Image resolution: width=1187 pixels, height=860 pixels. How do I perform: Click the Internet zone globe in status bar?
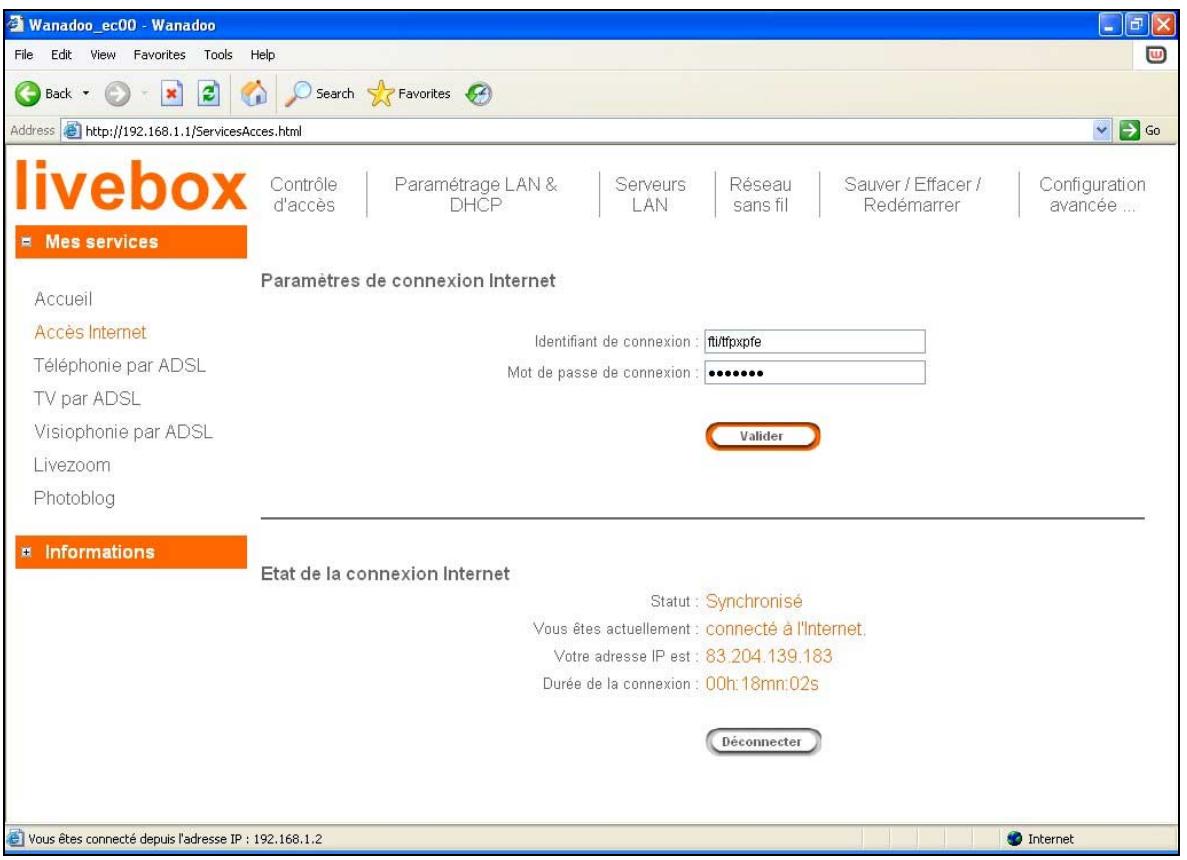click(x=1014, y=838)
